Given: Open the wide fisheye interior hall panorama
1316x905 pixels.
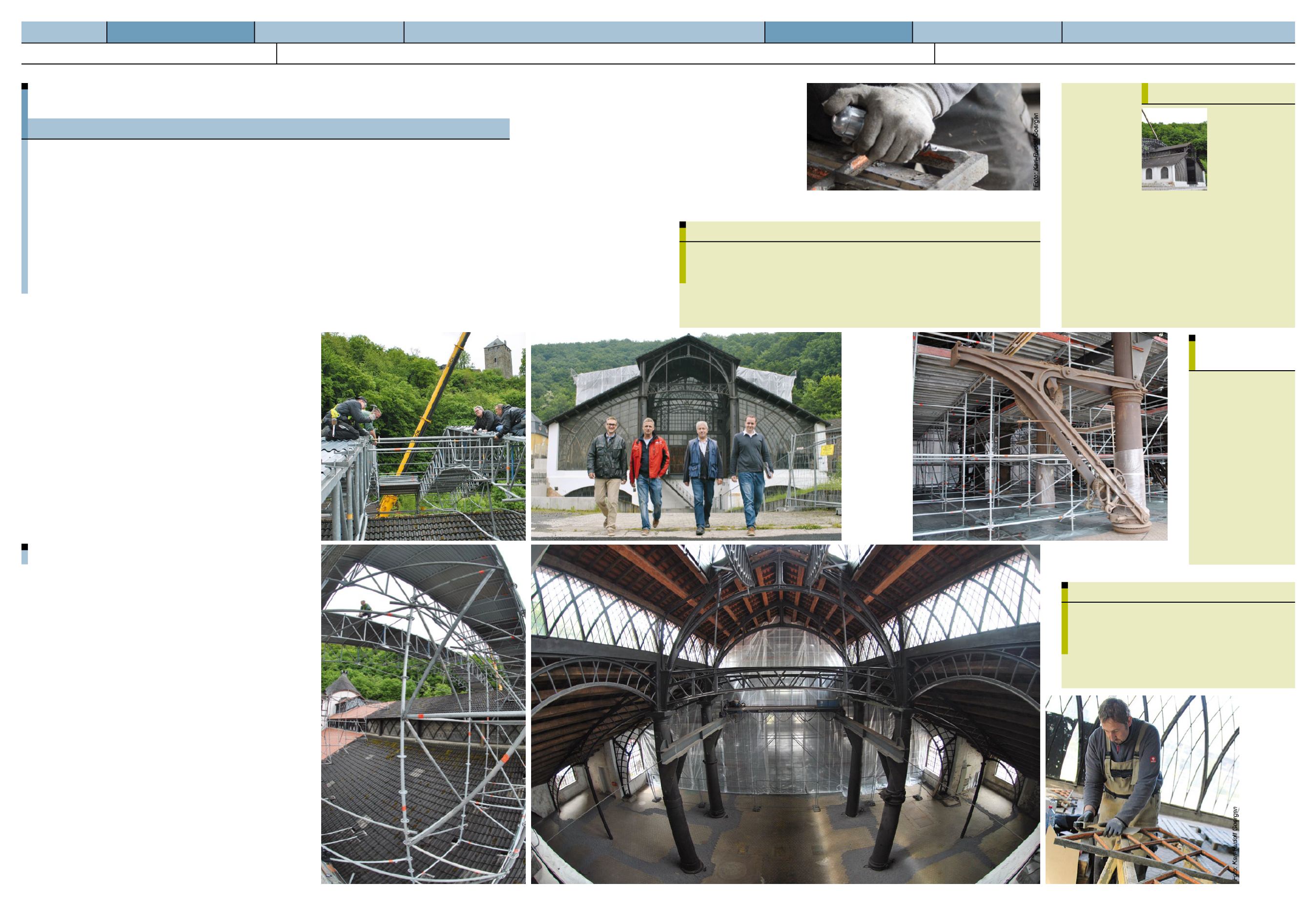Looking at the screenshot, I should pyautogui.click(x=785, y=714).
